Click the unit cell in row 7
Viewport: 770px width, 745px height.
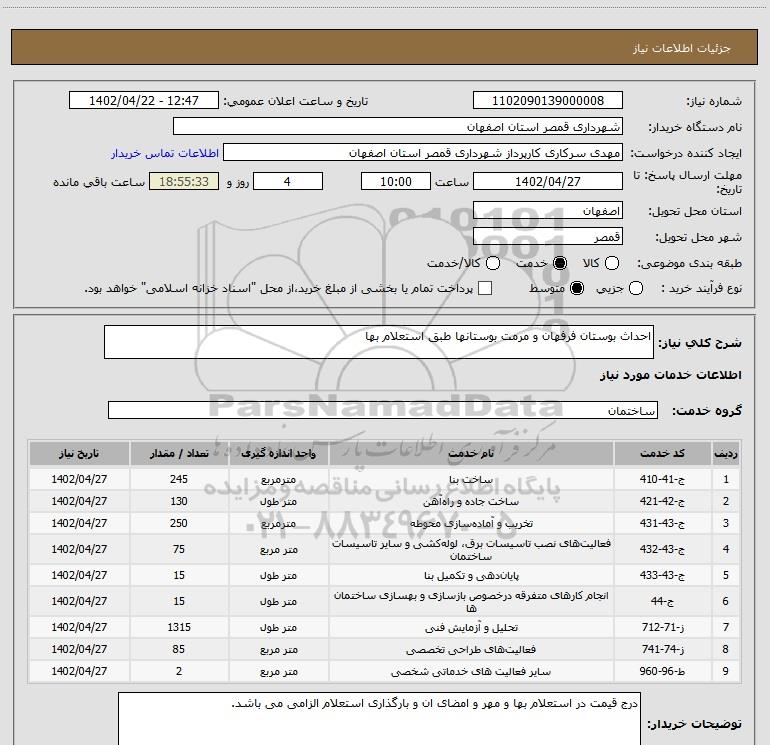278,628
